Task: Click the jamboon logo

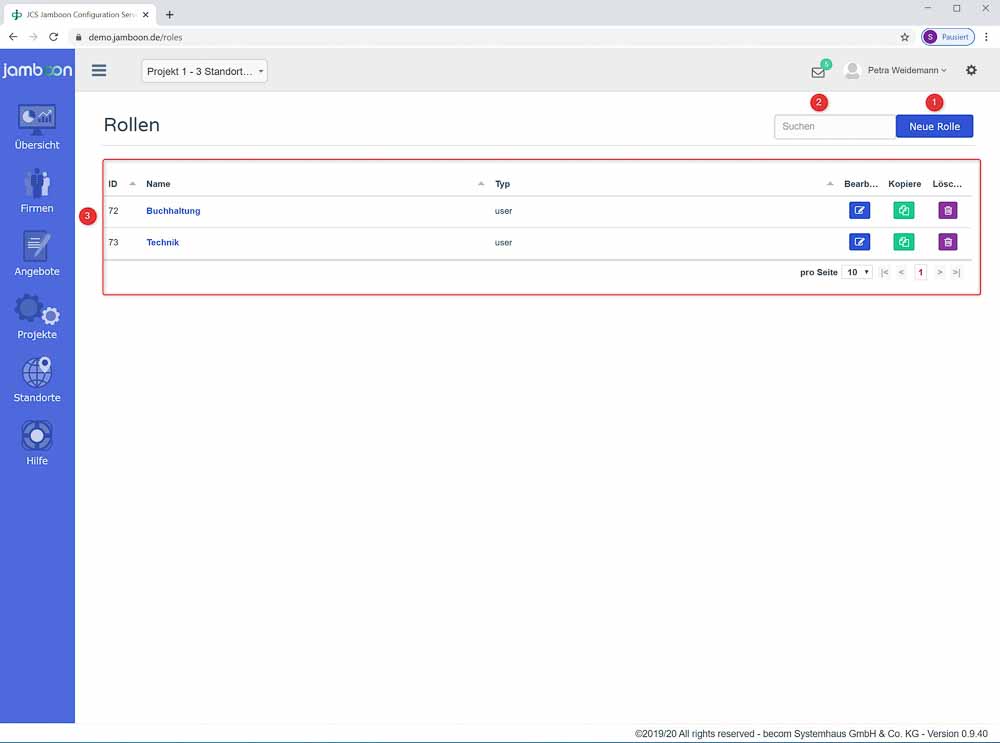Action: [x=37, y=70]
